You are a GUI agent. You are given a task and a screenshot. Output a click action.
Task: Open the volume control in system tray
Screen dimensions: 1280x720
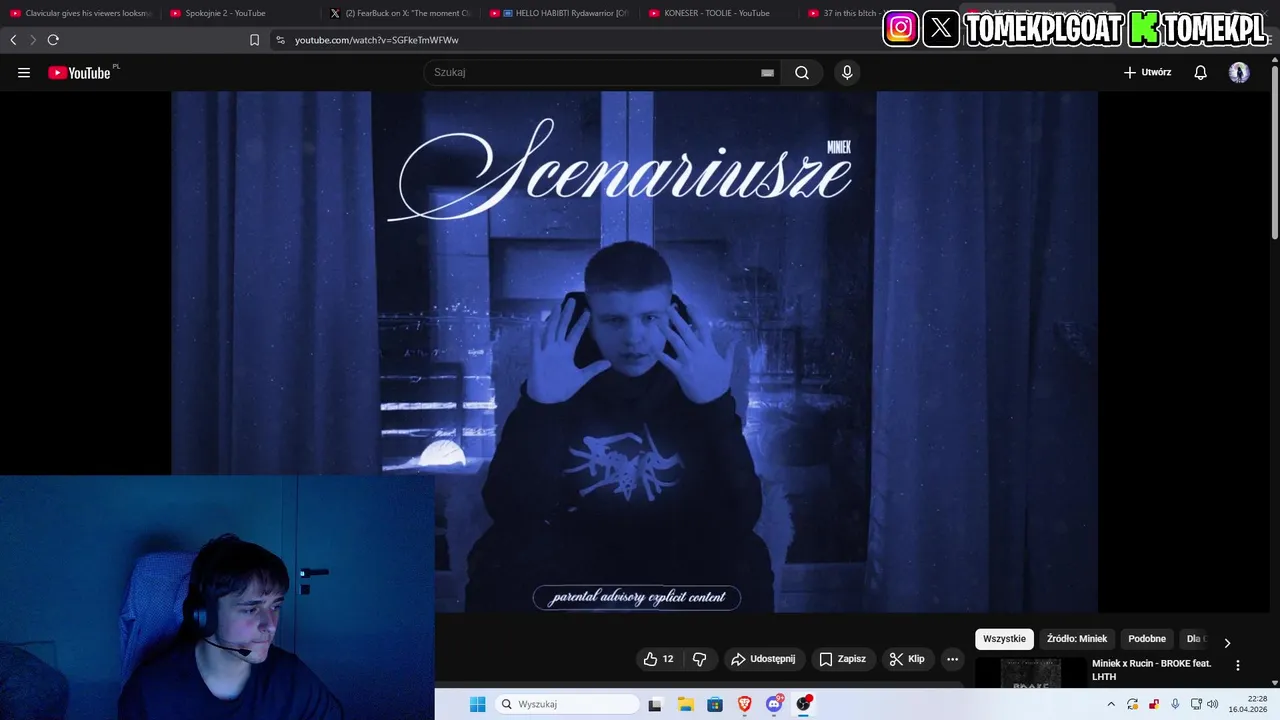pos(1213,704)
